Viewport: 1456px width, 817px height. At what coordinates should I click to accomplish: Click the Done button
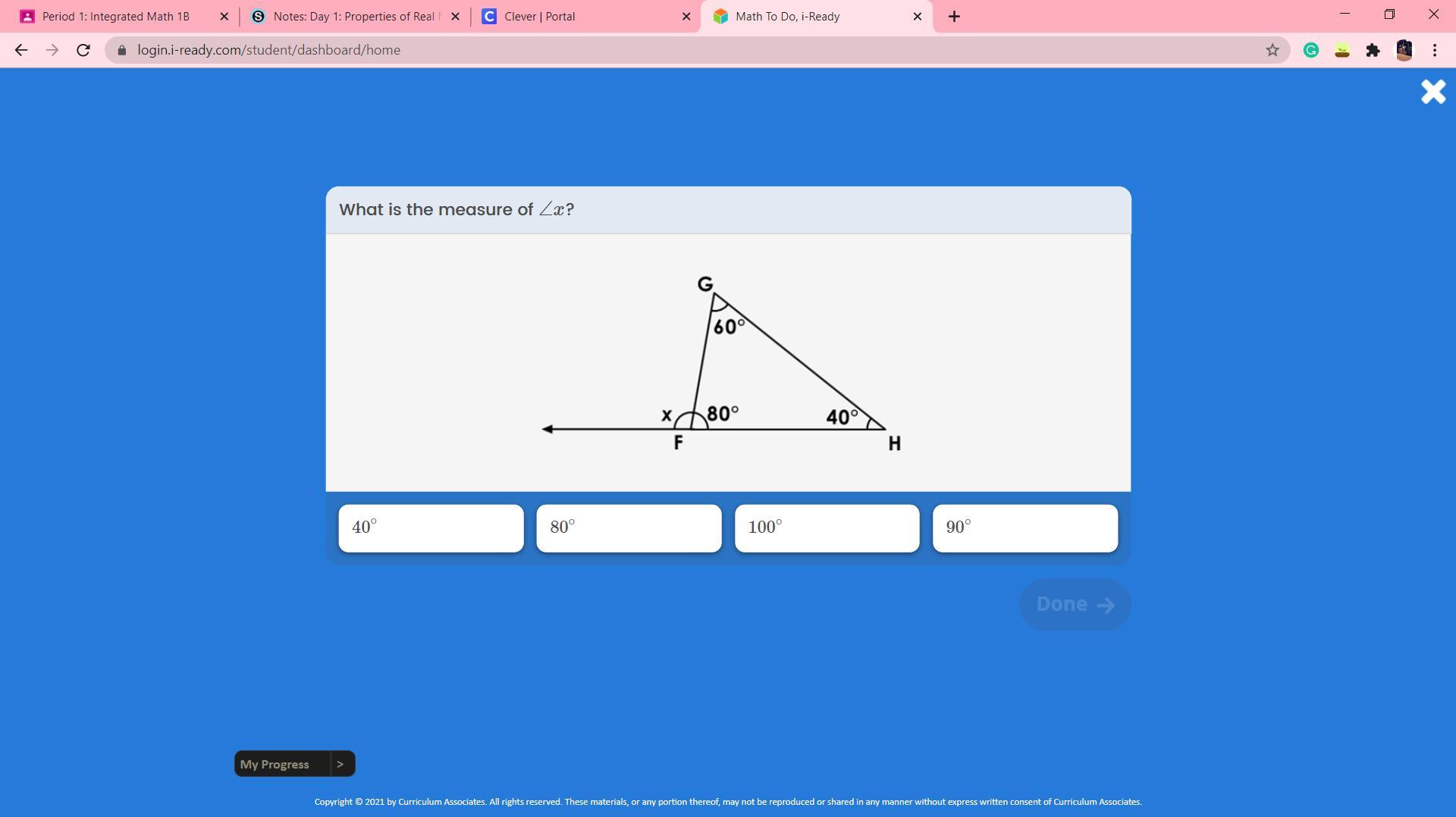[x=1075, y=605]
